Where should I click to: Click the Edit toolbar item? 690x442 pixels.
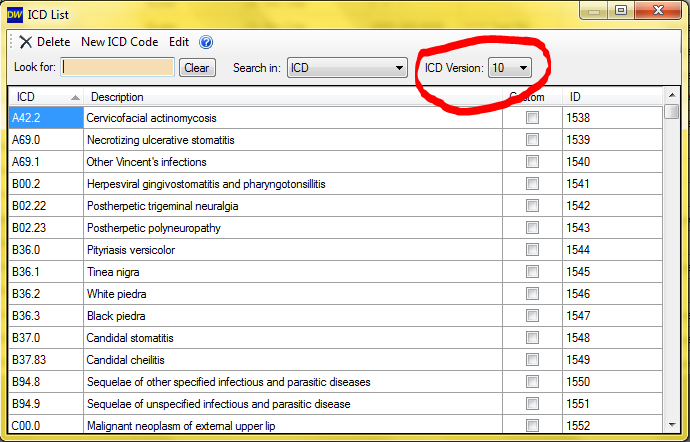[179, 42]
